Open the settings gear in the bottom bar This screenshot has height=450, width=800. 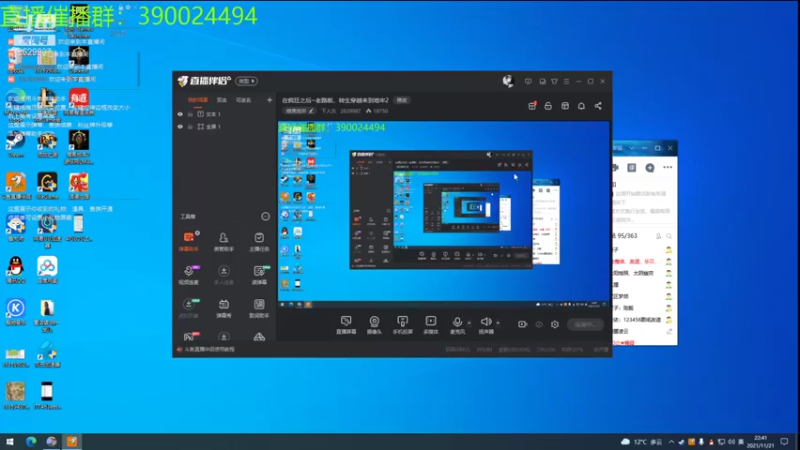(x=555, y=324)
